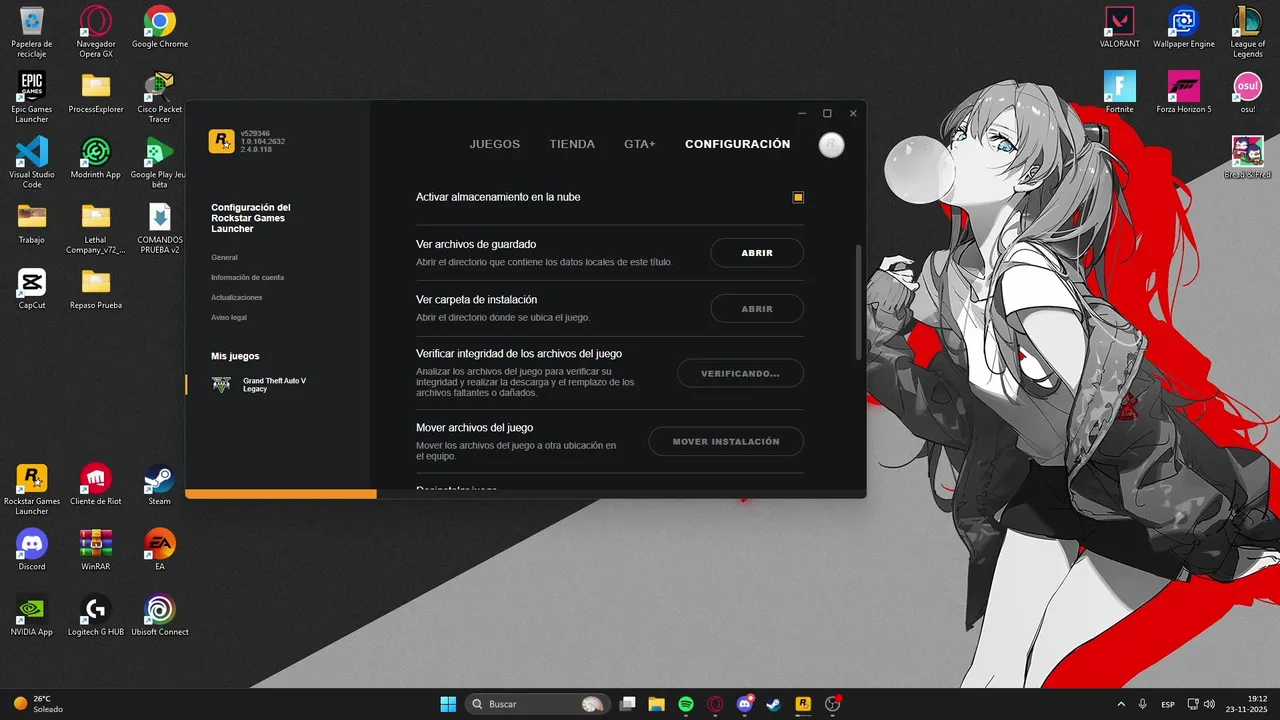Launch Modrinth App from desktop
Viewport: 1280px width, 720px height.
(x=96, y=157)
